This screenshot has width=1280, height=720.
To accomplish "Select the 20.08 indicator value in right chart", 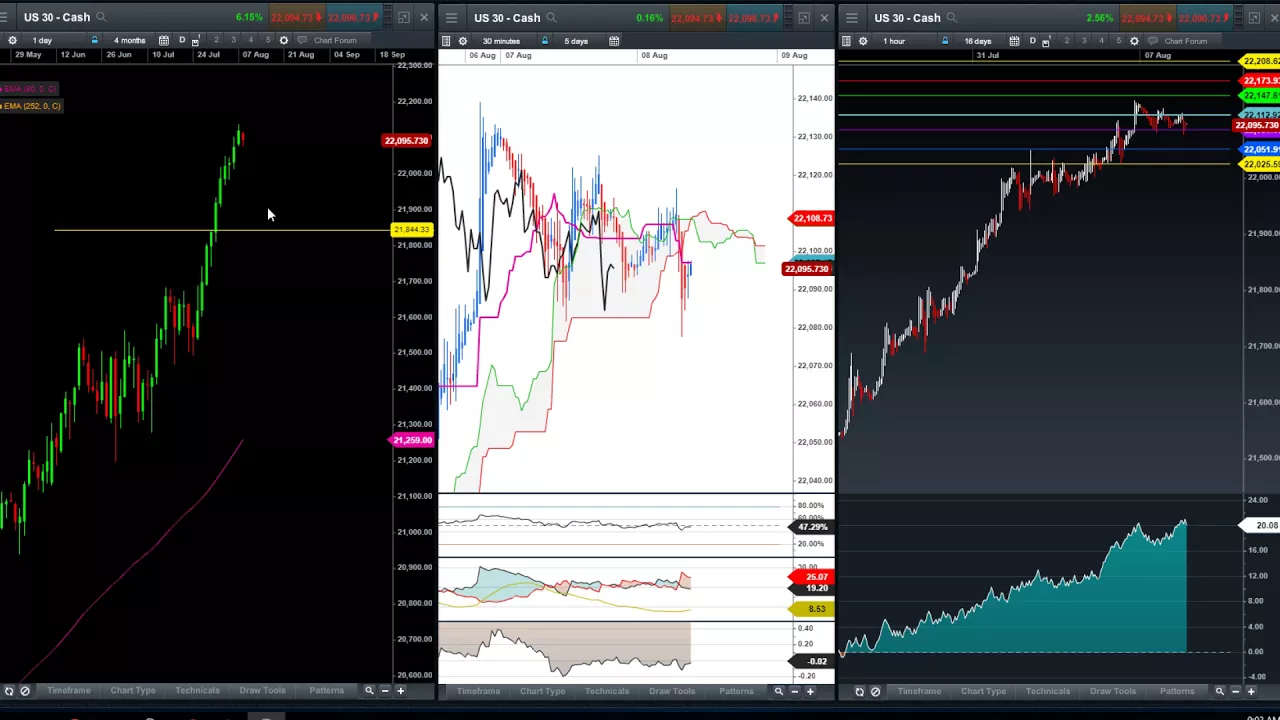I will [x=1260, y=525].
